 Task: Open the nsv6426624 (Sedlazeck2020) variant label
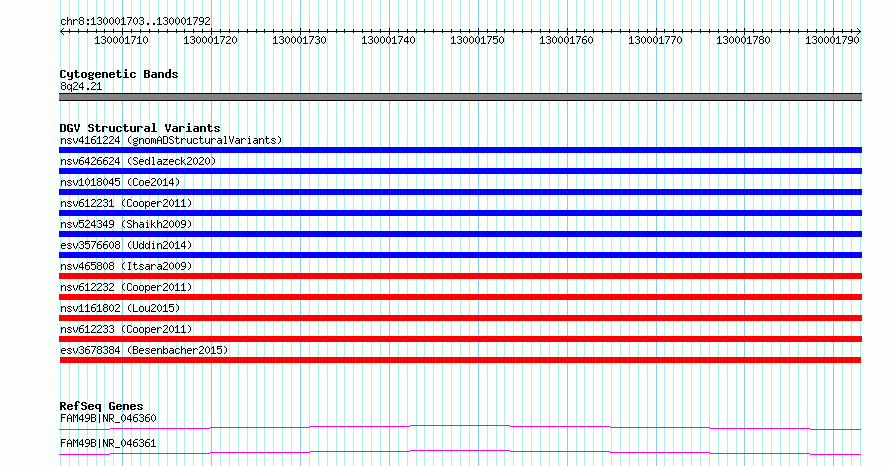click(x=138, y=161)
